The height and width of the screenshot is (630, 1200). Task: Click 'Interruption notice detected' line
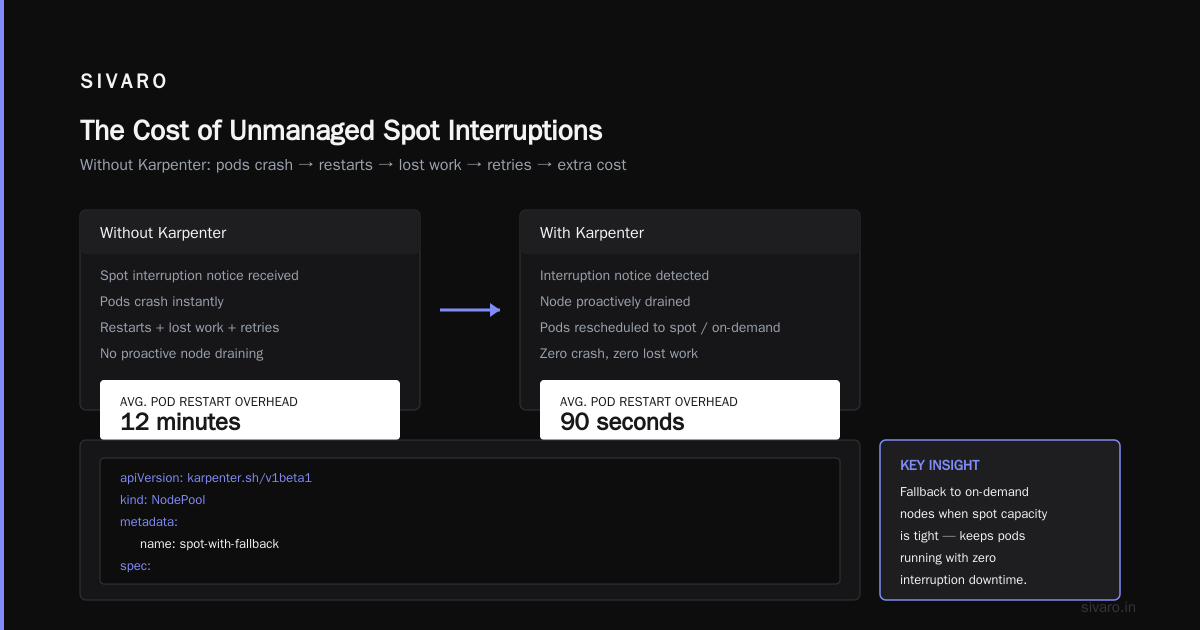(624, 275)
